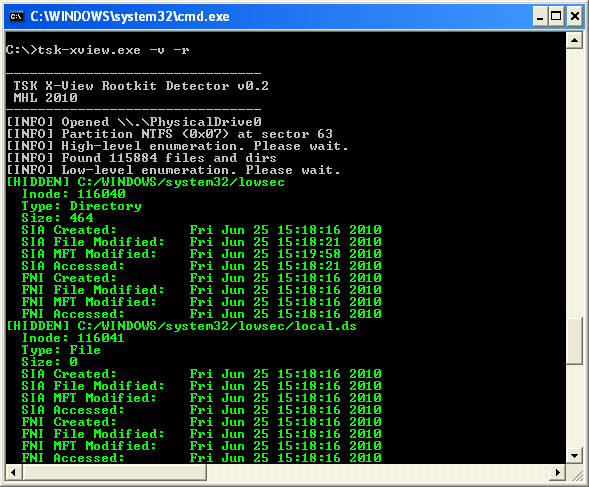Click the vertical scrollbar down arrow
The height and width of the screenshot is (487, 589).
574,456
